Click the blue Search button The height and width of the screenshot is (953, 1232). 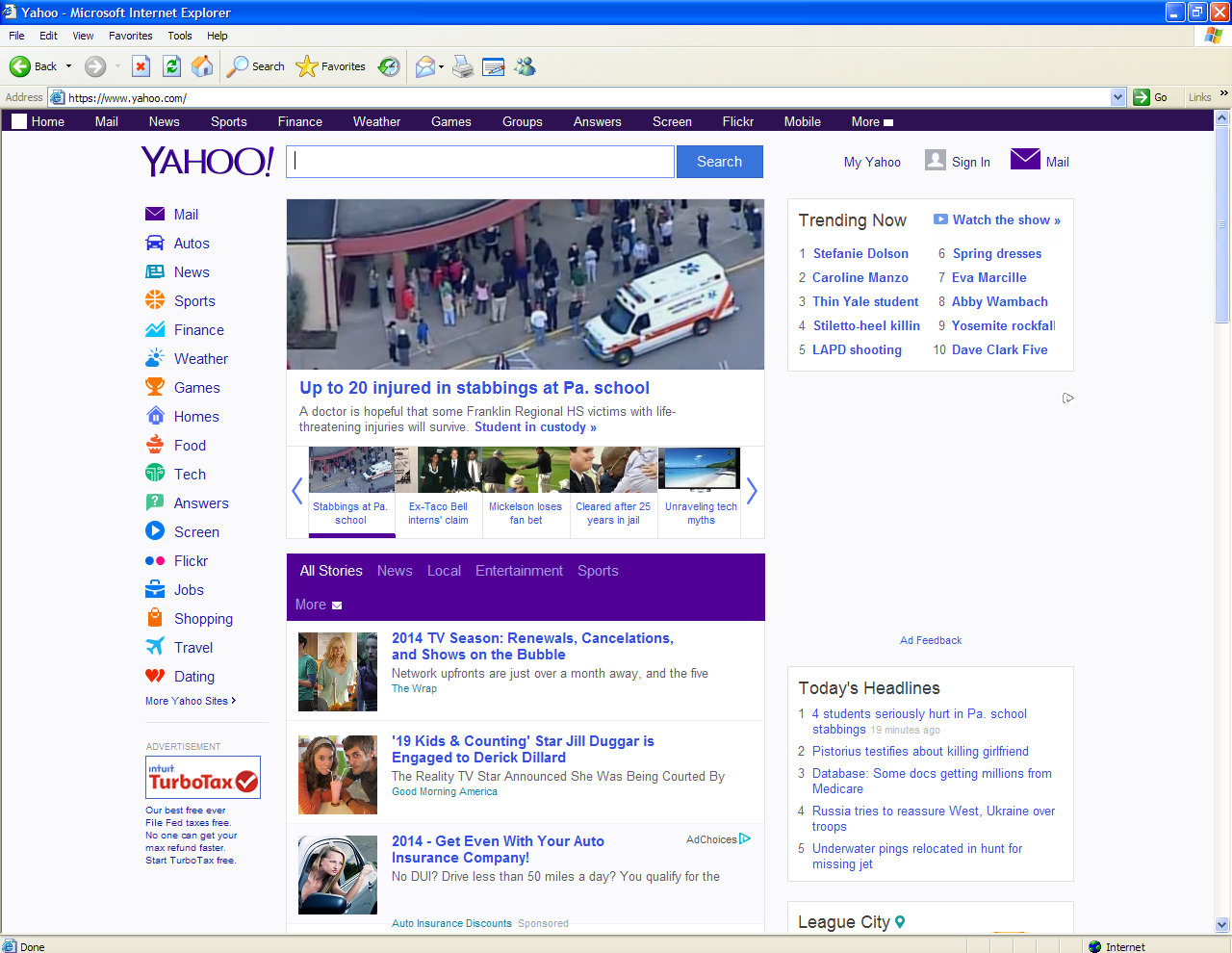coord(720,162)
